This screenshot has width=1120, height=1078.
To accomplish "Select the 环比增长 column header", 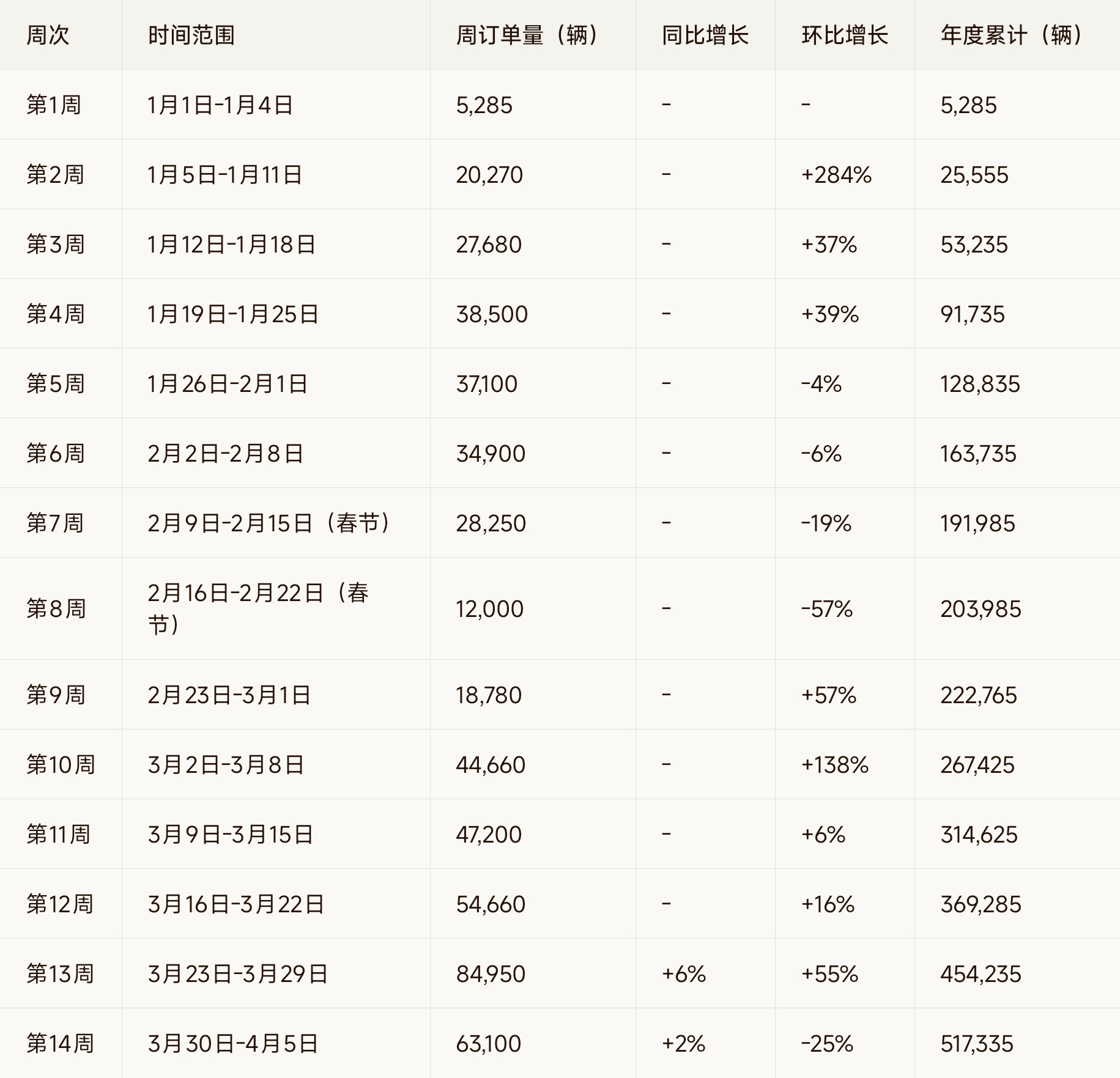I will pos(844,35).
